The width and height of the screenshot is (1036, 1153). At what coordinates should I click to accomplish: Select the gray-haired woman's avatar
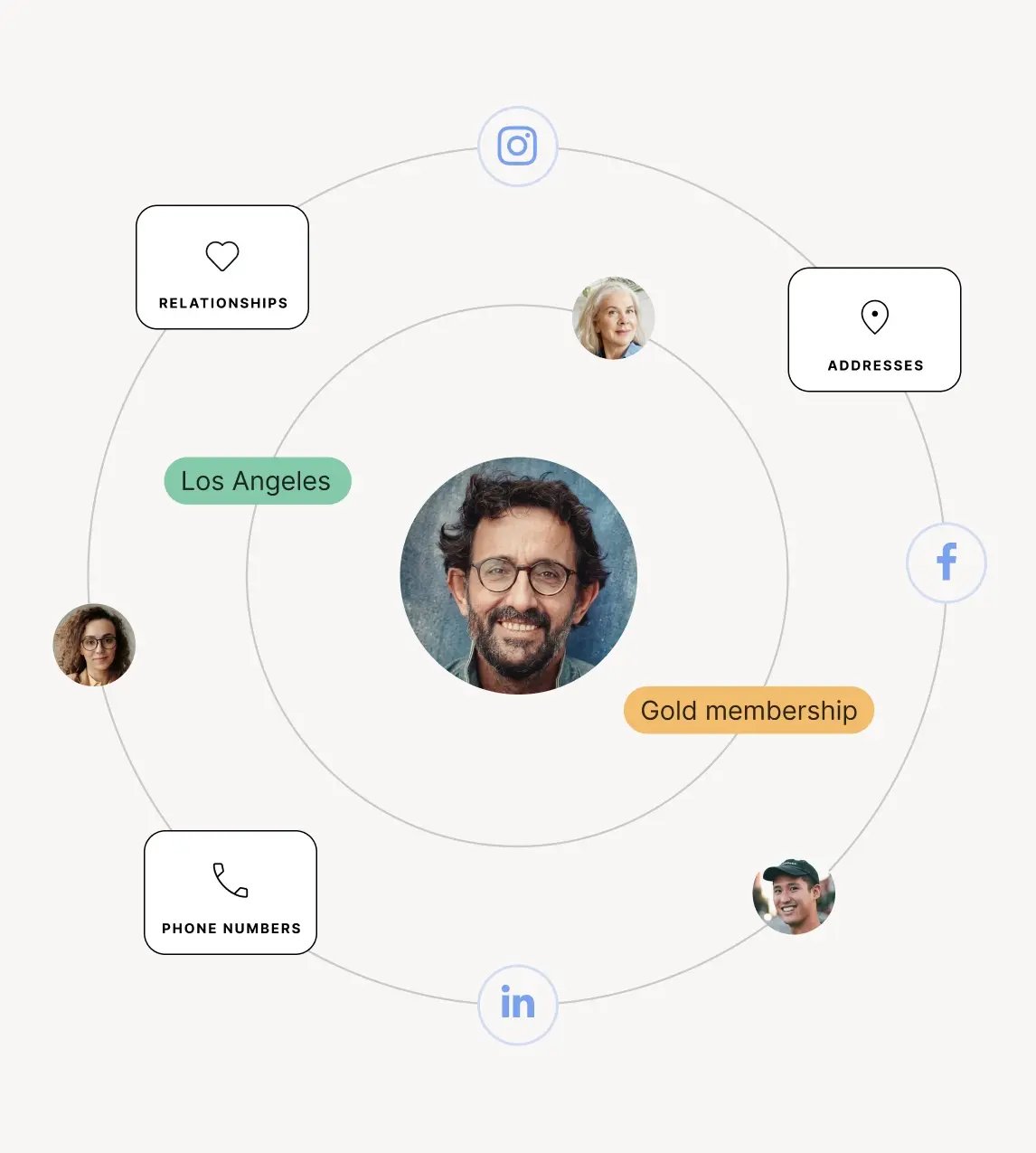(x=613, y=318)
